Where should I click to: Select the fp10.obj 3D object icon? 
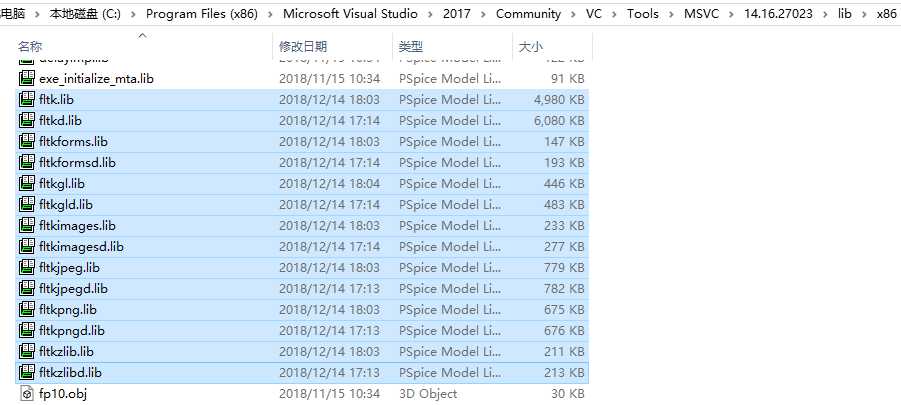pyautogui.click(x=27, y=394)
